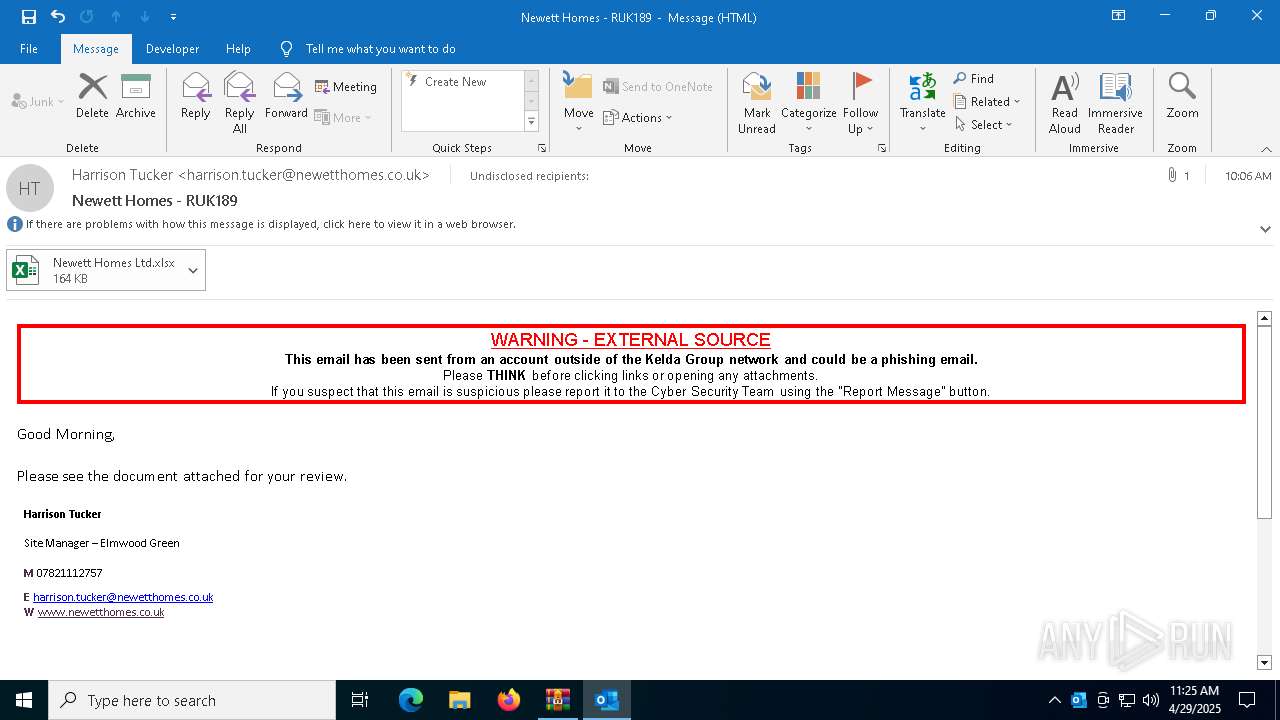Expand the Quick Steps gallery
1280x720 pixels.
[532, 122]
